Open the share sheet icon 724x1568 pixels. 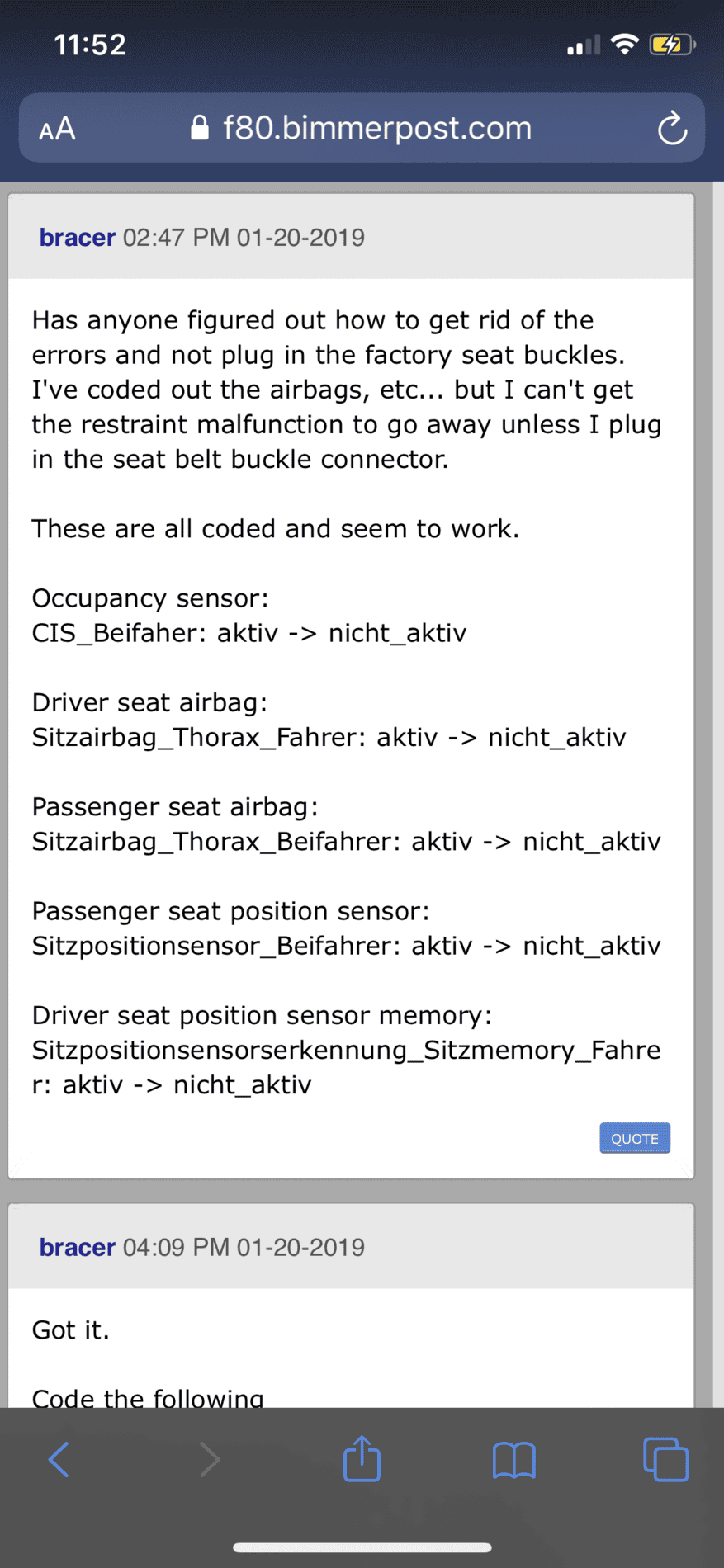click(x=362, y=1457)
